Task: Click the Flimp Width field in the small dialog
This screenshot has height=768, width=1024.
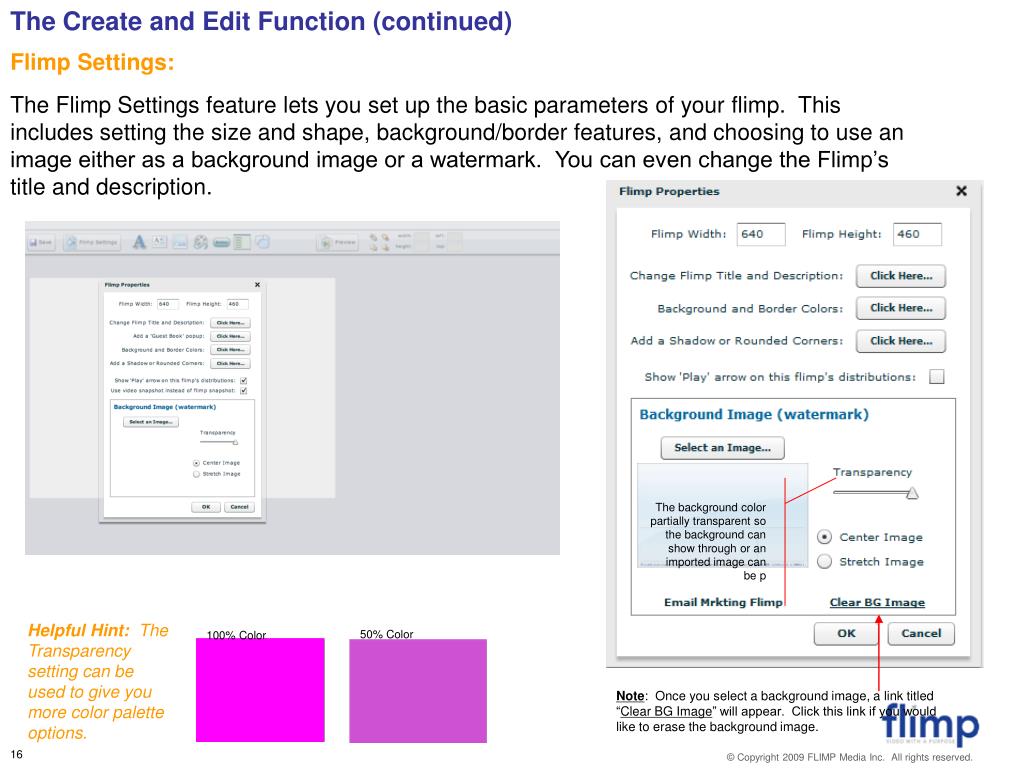Action: point(167,304)
